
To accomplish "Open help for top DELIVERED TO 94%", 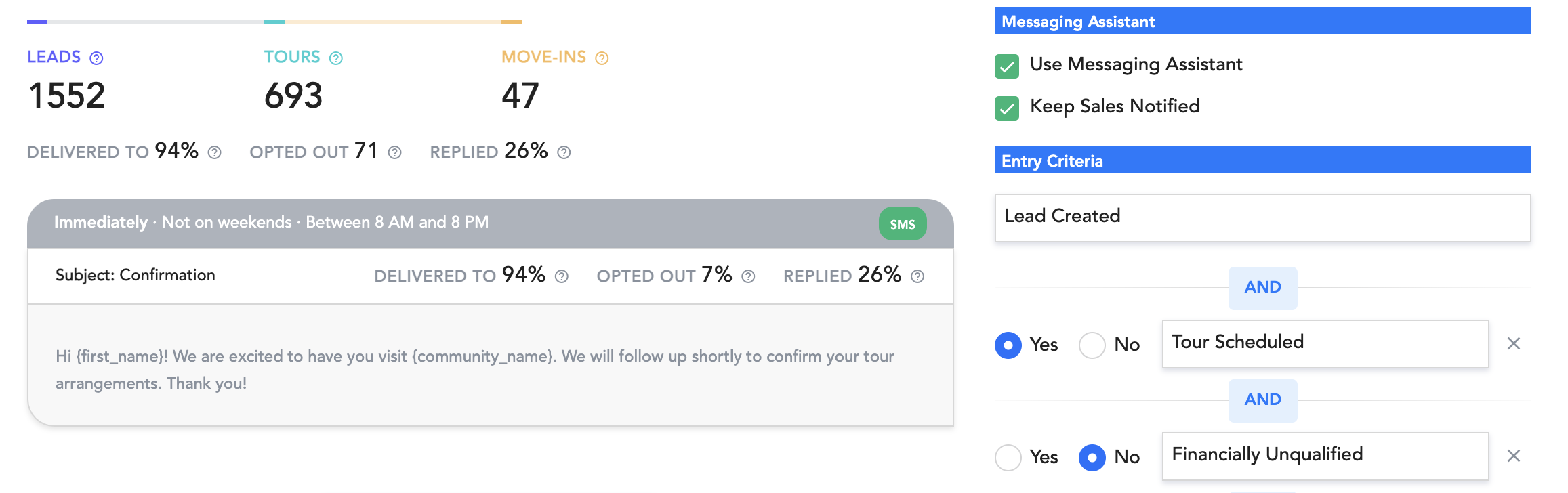I will [215, 152].
